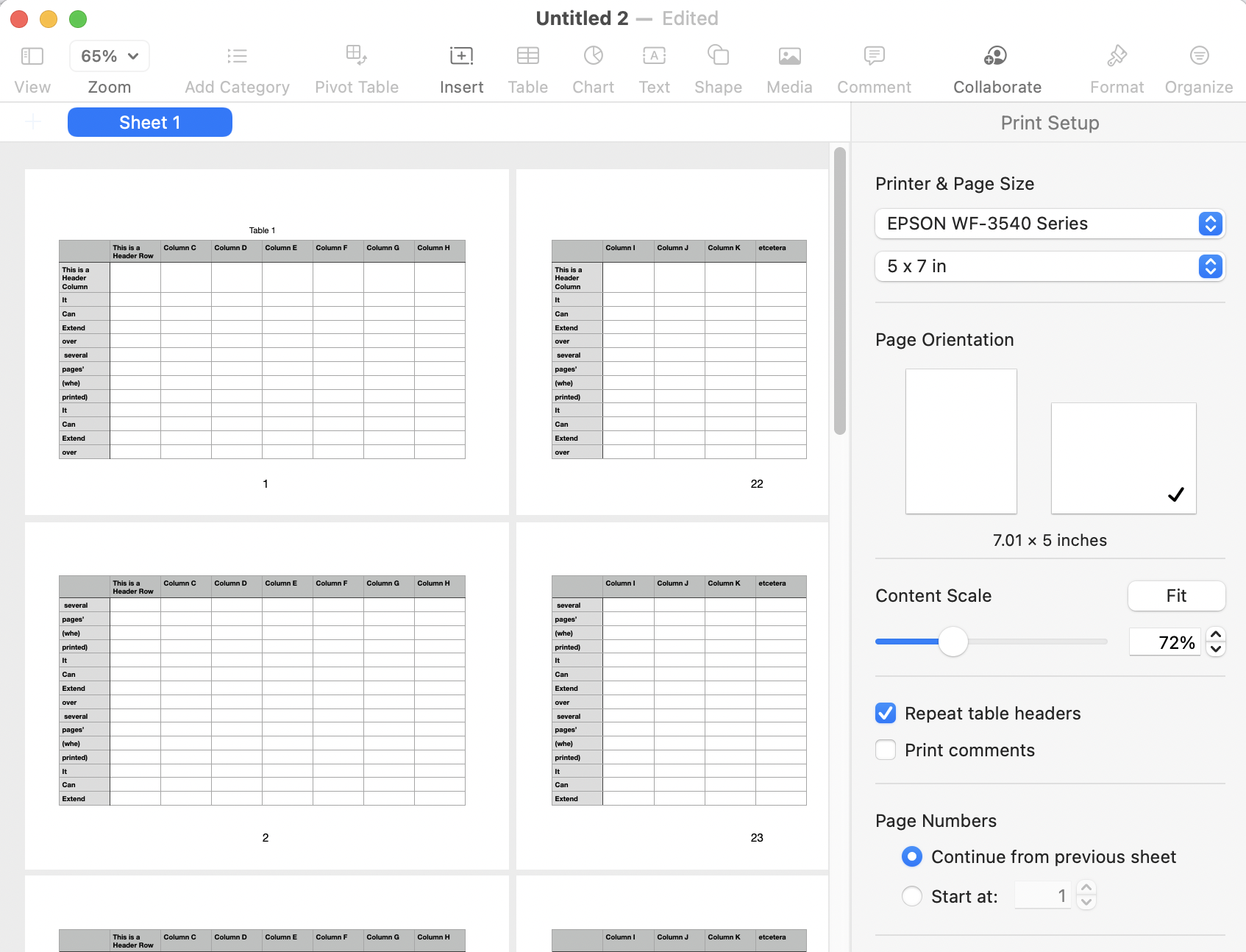
Task: Click the Media toolbar icon
Action: 790,56
